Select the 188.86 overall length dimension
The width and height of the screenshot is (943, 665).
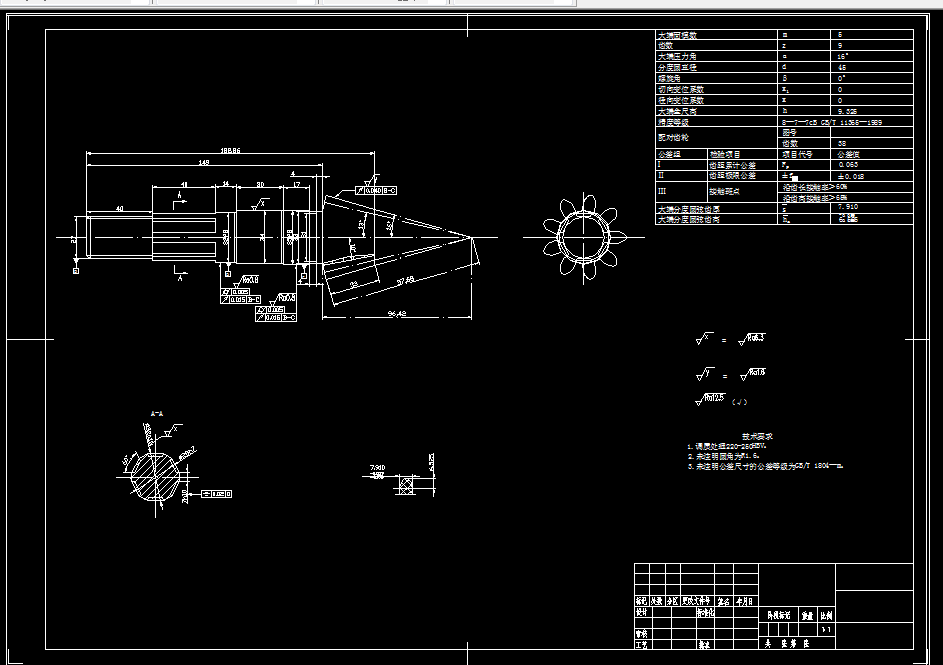click(230, 150)
